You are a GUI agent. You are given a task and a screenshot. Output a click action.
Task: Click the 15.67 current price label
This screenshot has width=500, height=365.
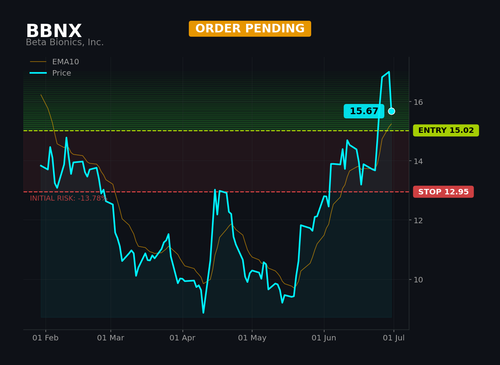point(364,111)
